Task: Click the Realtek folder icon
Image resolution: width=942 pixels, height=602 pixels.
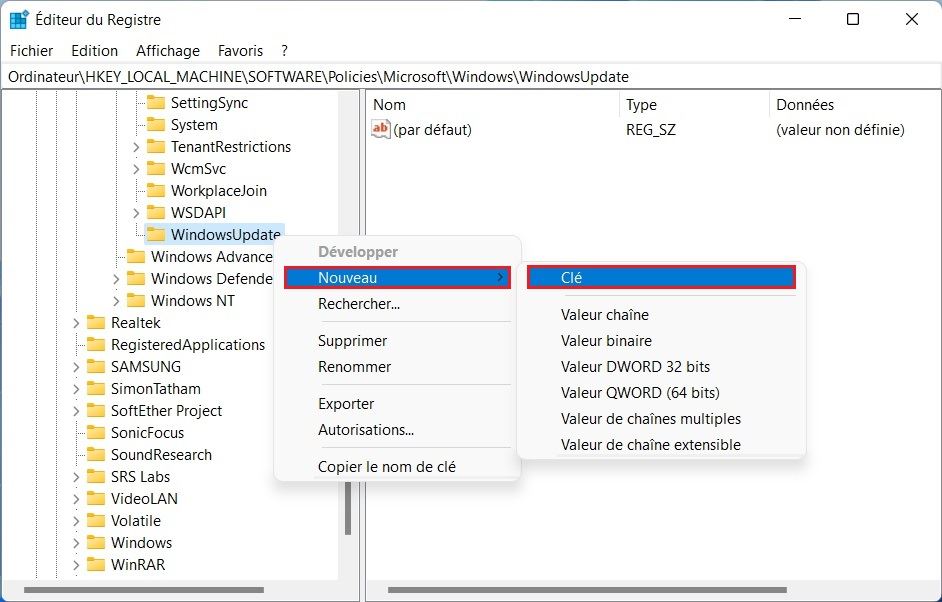Action: pyautogui.click(x=96, y=322)
